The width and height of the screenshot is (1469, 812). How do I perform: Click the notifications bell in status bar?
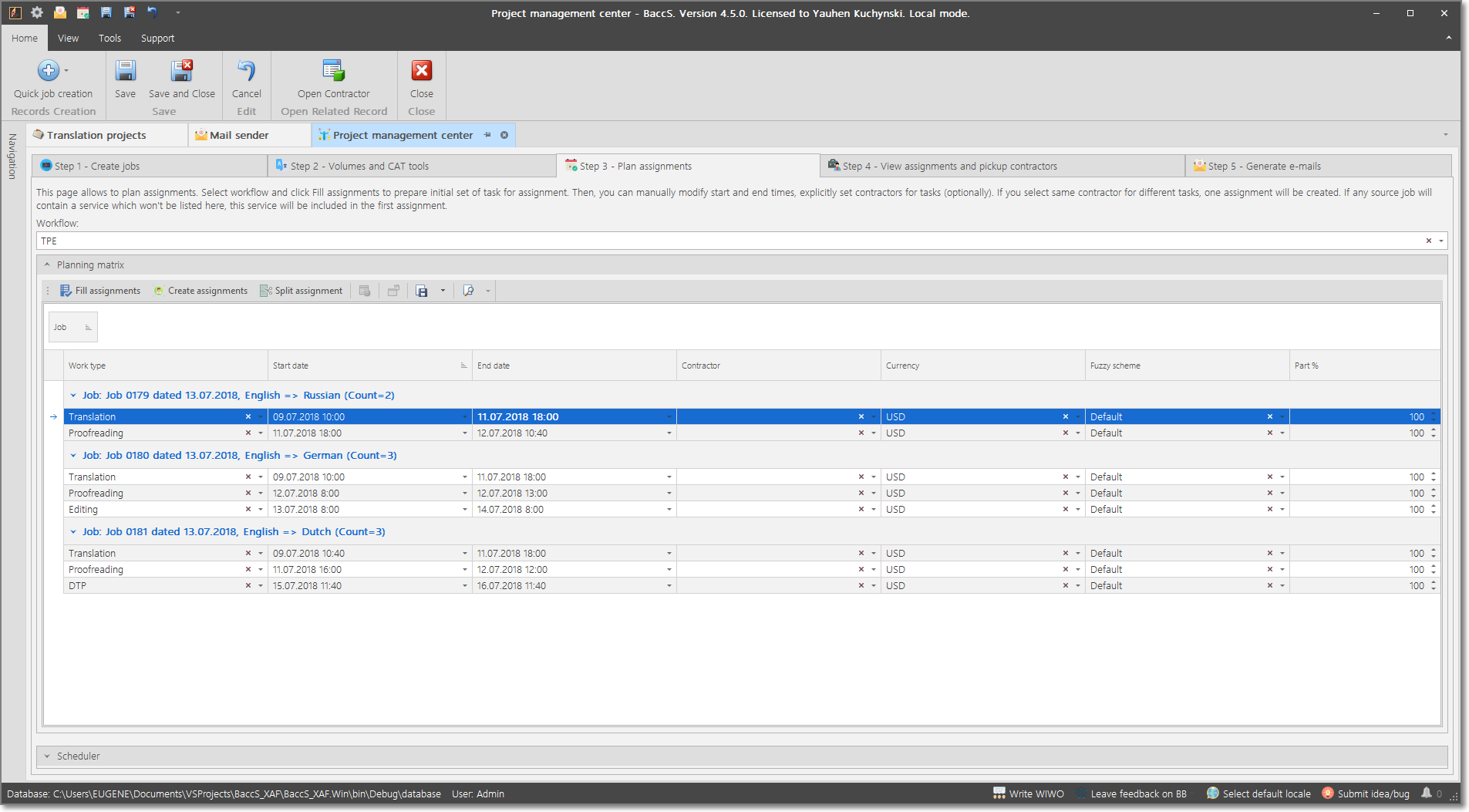pos(1427,793)
